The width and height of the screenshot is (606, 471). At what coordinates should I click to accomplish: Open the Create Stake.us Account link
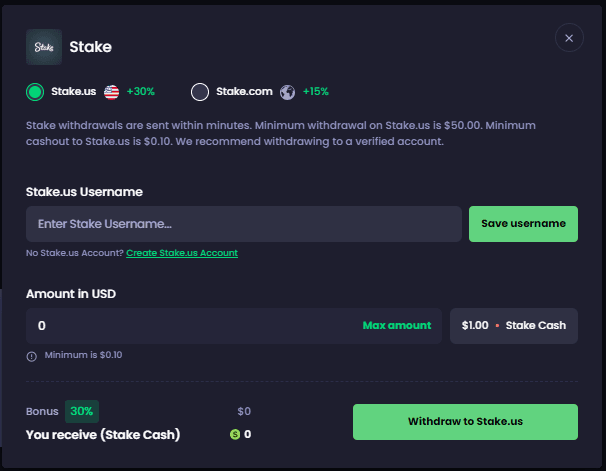tap(182, 253)
